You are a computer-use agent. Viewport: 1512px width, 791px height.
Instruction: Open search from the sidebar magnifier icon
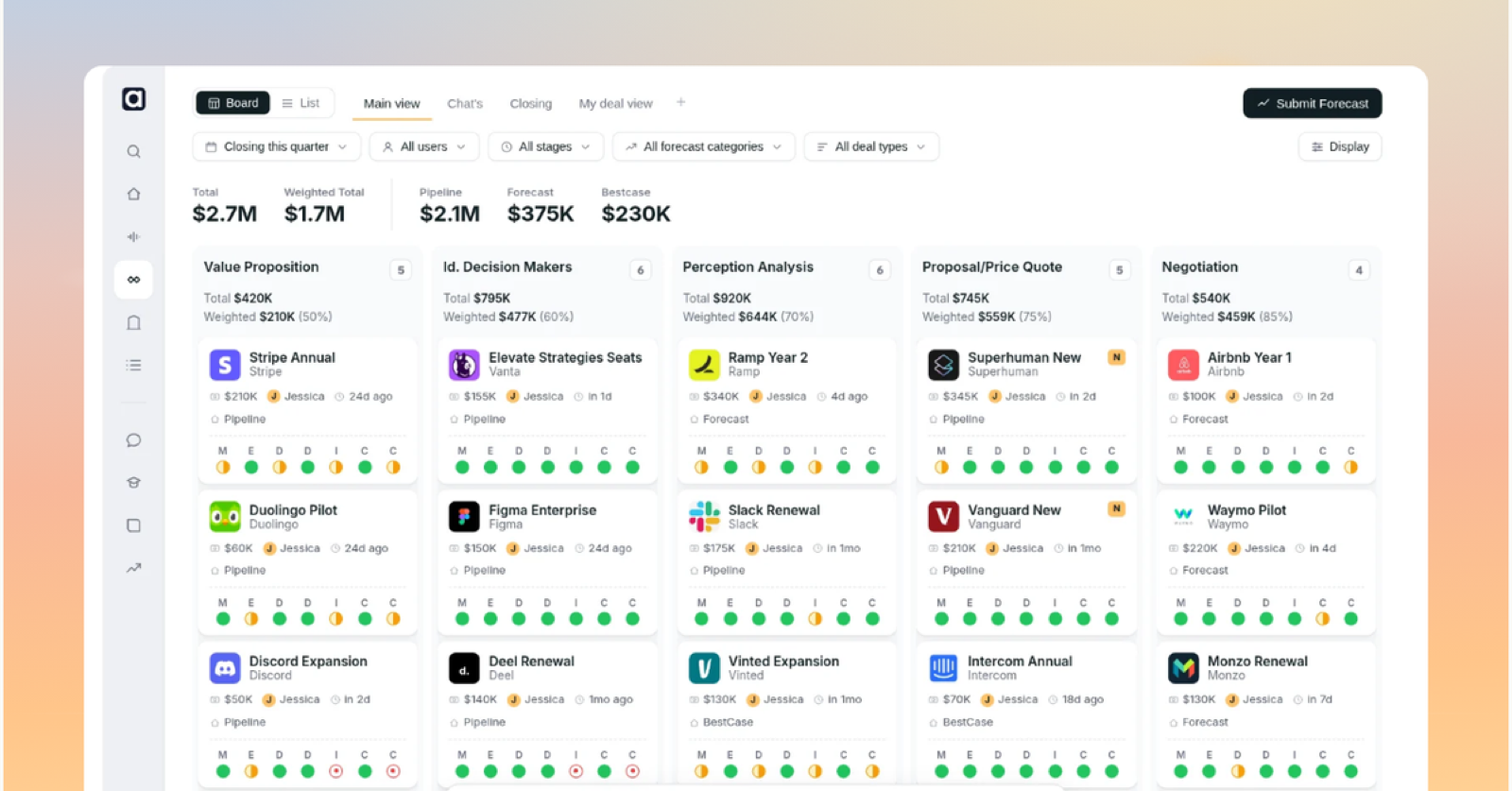tap(133, 151)
